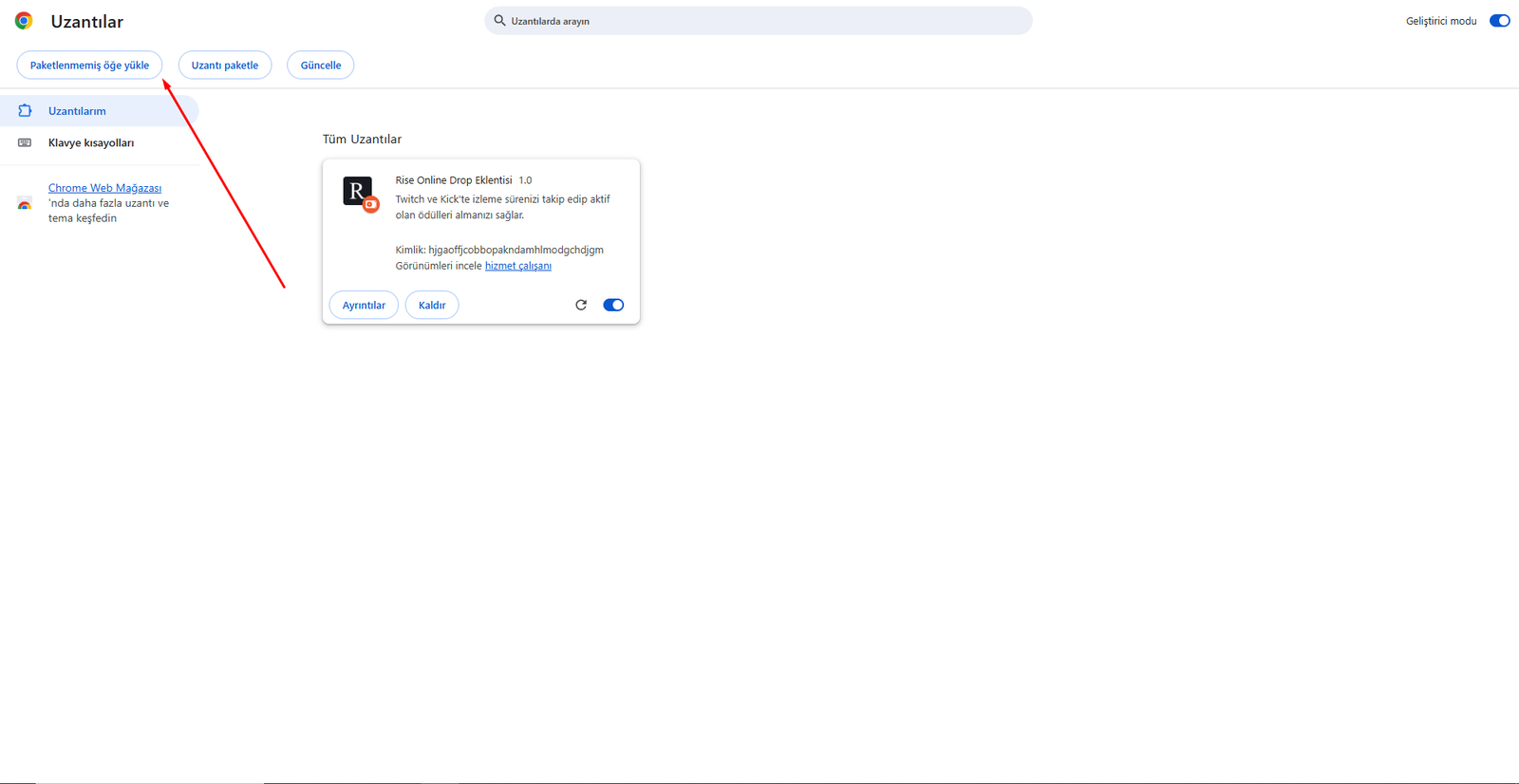Turn off Geliştirici modu switch

tap(1499, 21)
